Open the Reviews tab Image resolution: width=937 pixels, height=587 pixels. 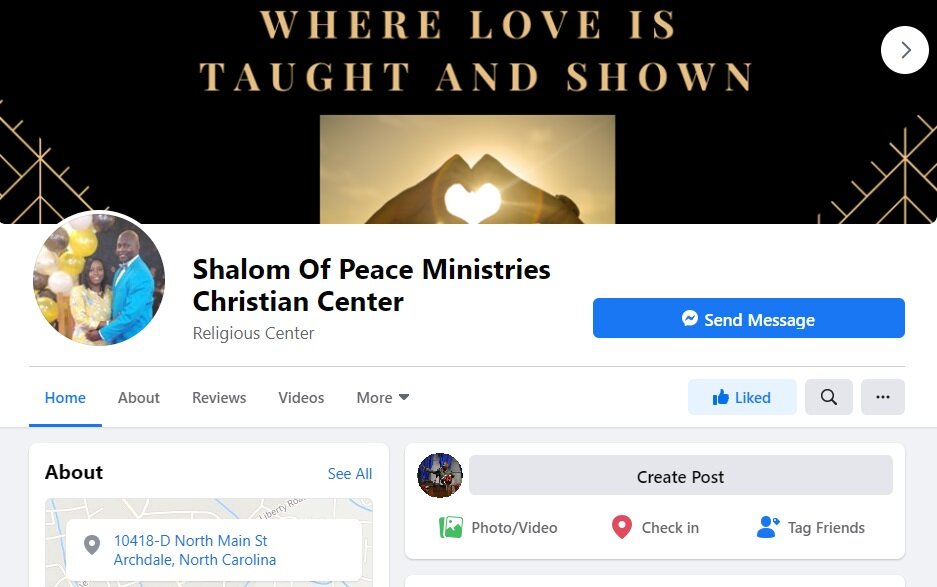coord(219,398)
